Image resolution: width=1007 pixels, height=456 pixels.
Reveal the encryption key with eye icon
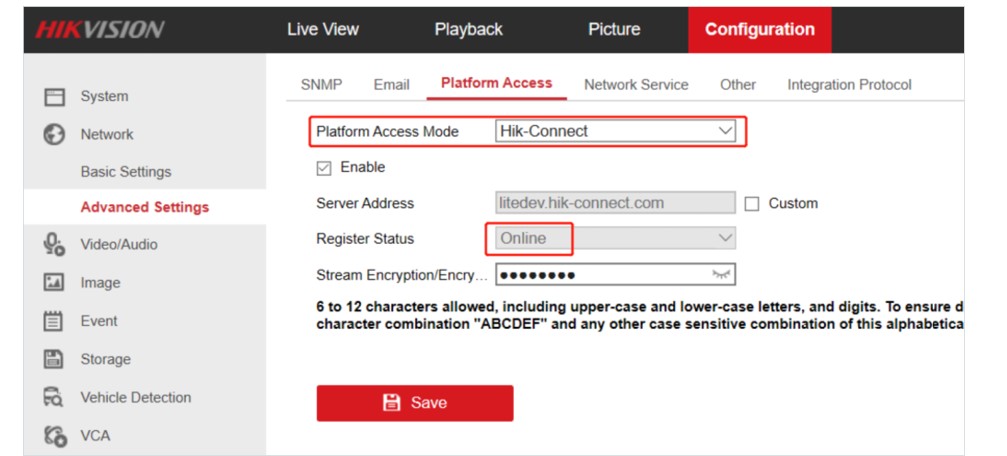(721, 274)
